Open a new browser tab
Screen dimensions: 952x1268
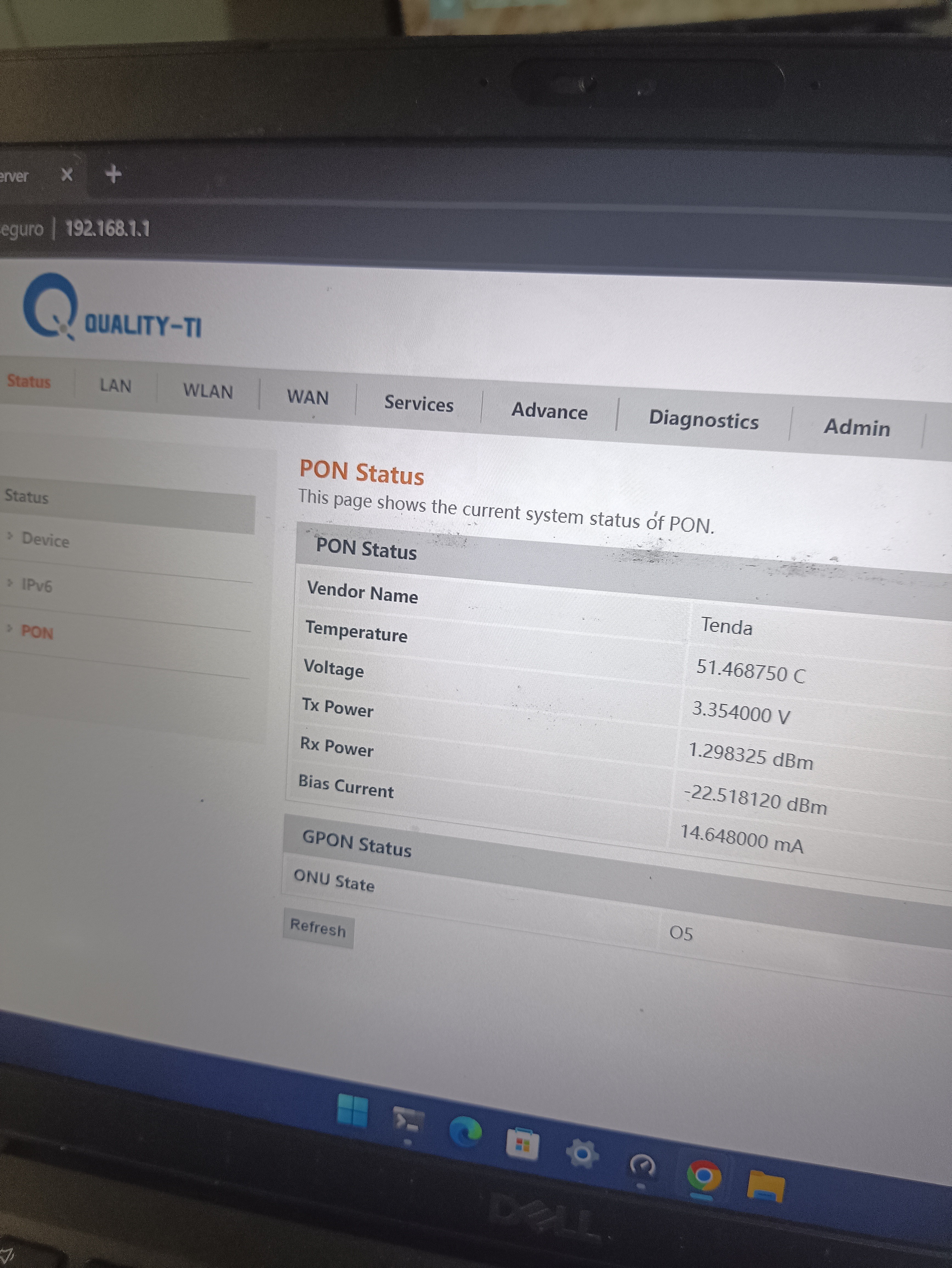pos(114,174)
